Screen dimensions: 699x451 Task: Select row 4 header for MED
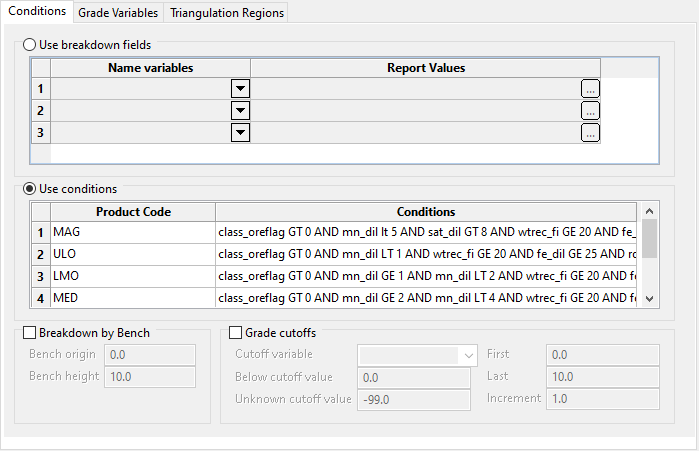[x=41, y=297]
